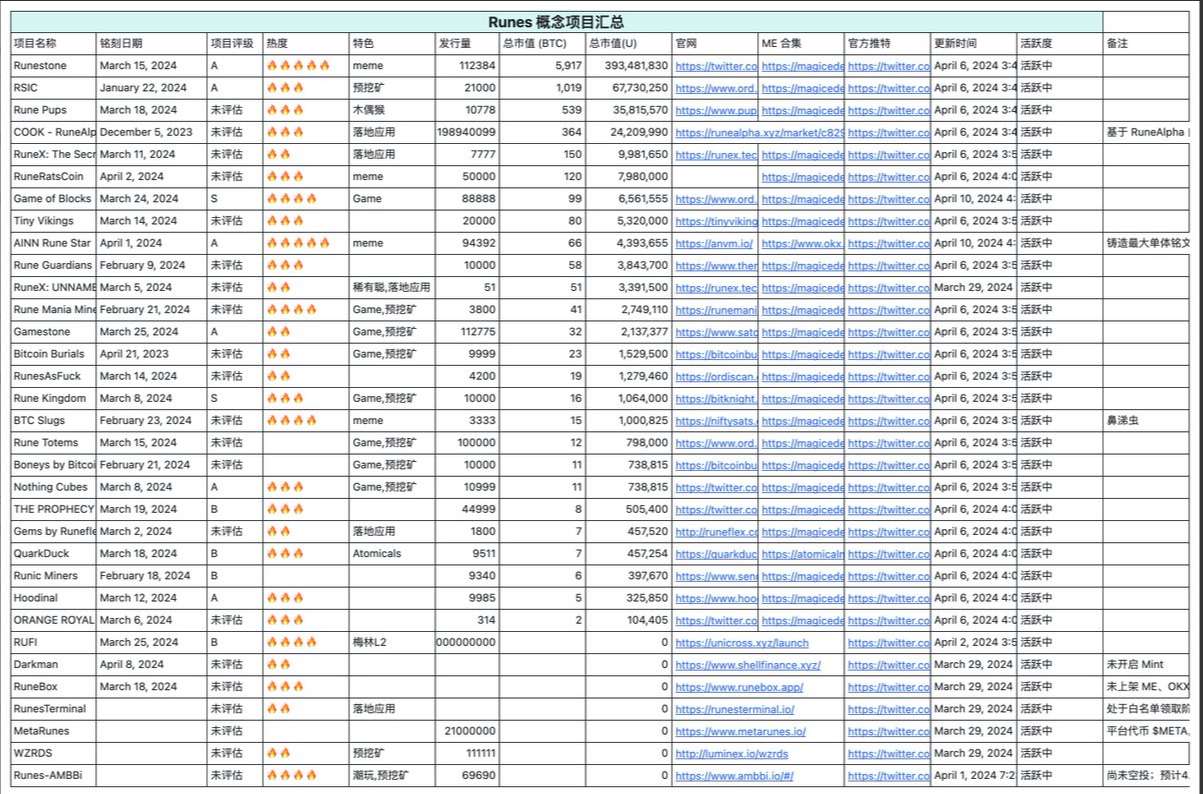This screenshot has height=794, width=1203.
Task: Click the flame rating in BTC Slugs row
Action: point(291,421)
